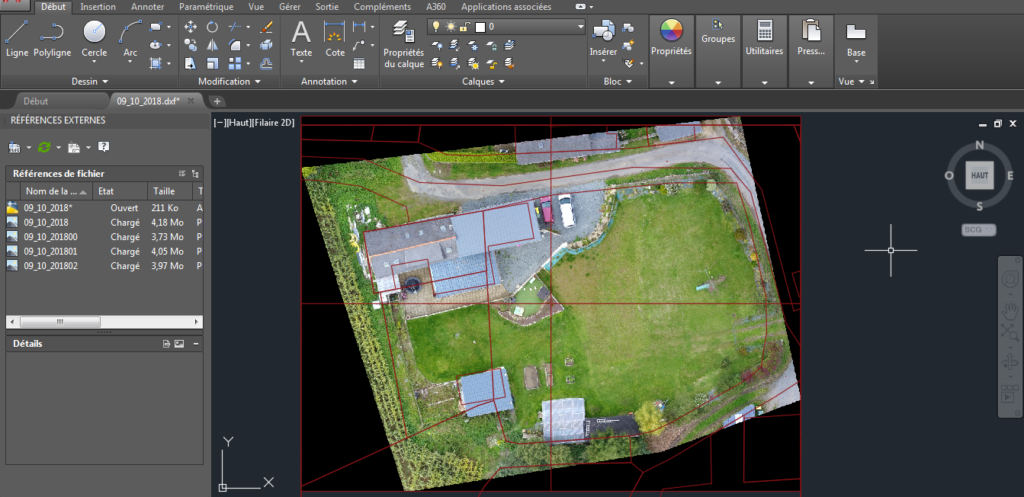Click the Rotate tool icon
Screen dimensions: 1024x497
[x=212, y=27]
